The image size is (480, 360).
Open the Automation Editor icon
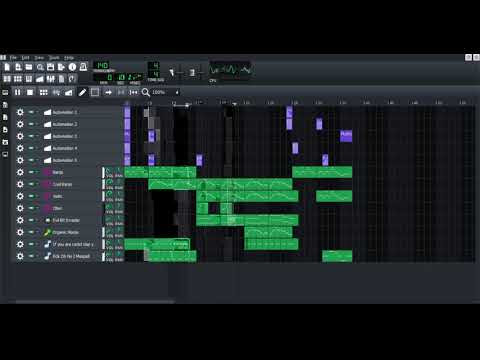(40, 79)
